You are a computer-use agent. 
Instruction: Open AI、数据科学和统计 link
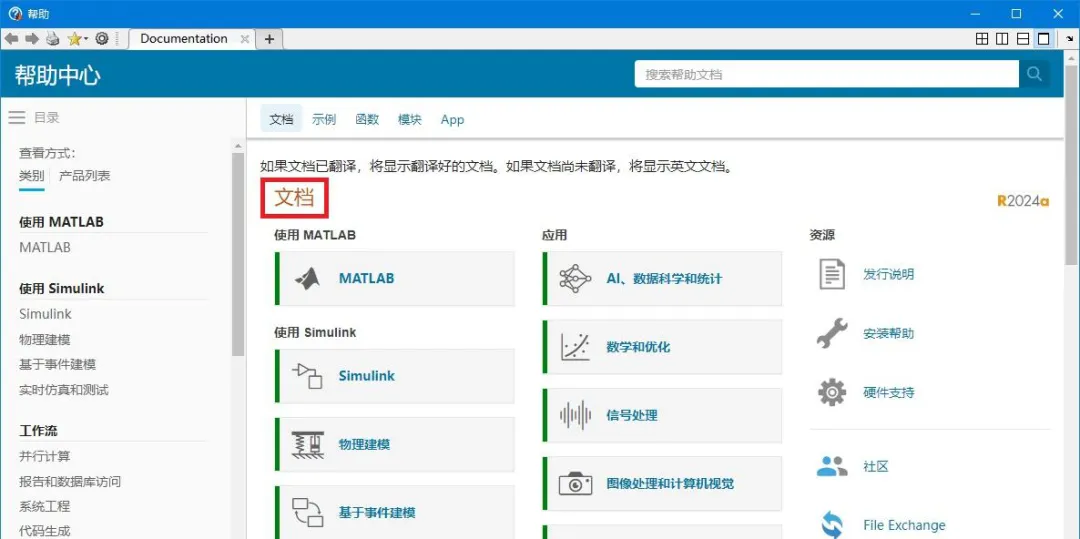click(664, 279)
